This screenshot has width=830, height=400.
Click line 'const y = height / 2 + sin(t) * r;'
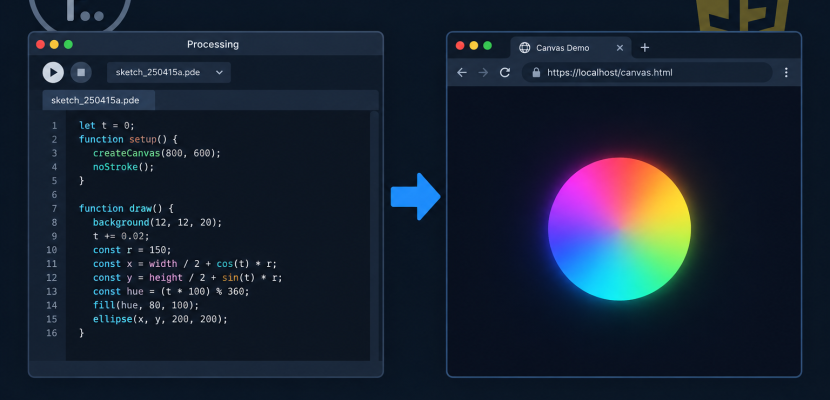(187, 277)
